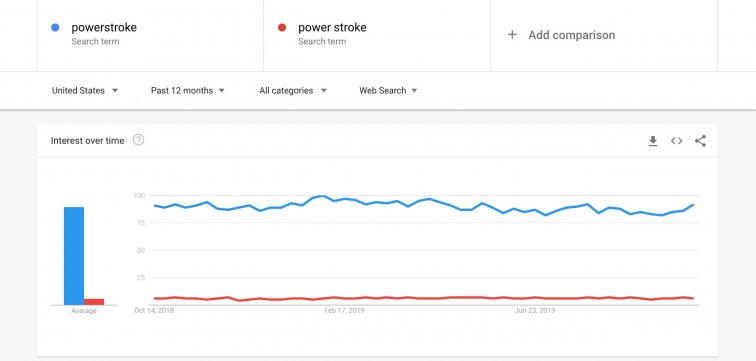Edit the powerstroke search term

pyautogui.click(x=104, y=27)
